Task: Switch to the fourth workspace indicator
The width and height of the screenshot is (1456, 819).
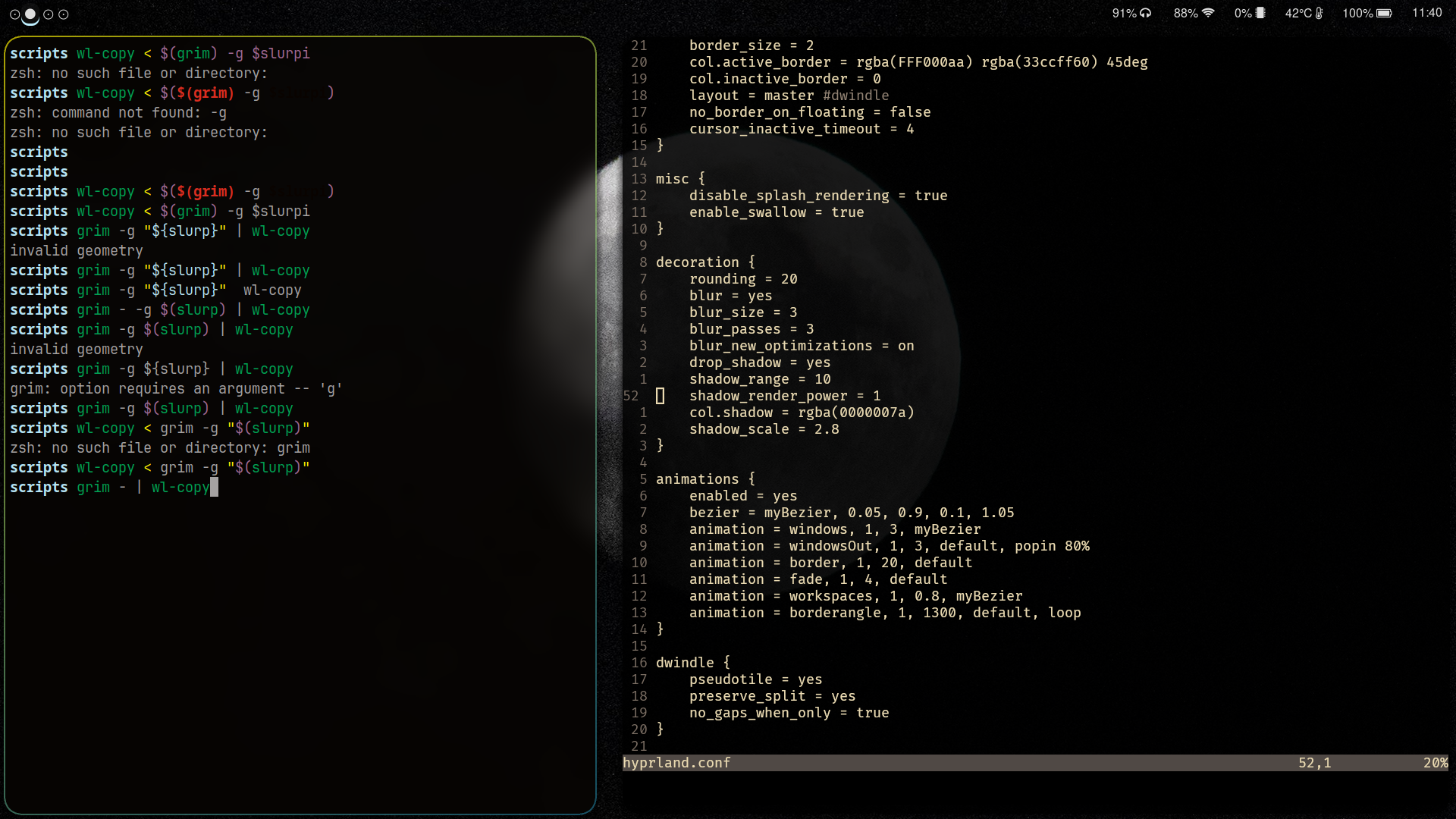Action: click(x=64, y=14)
